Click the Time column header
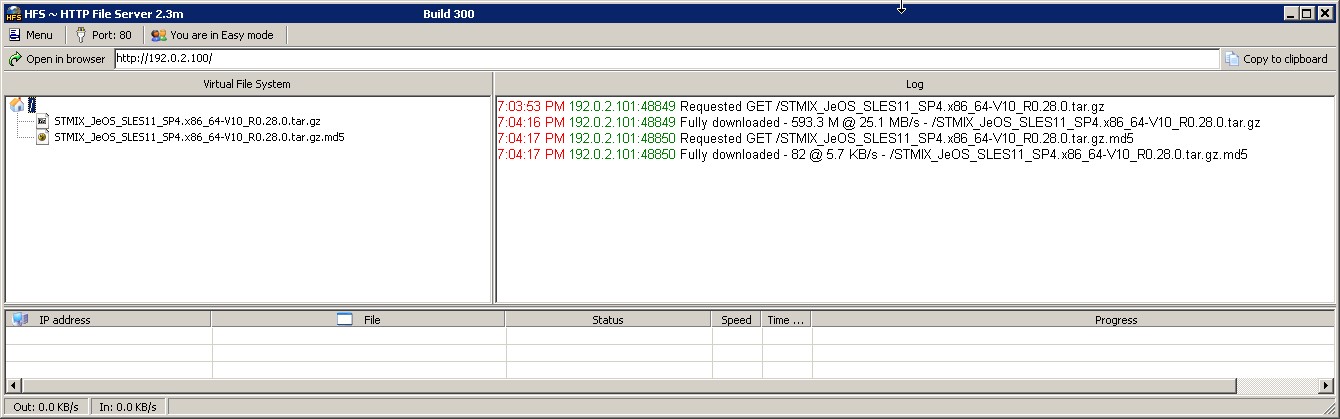The image size is (1340, 419). point(786,320)
